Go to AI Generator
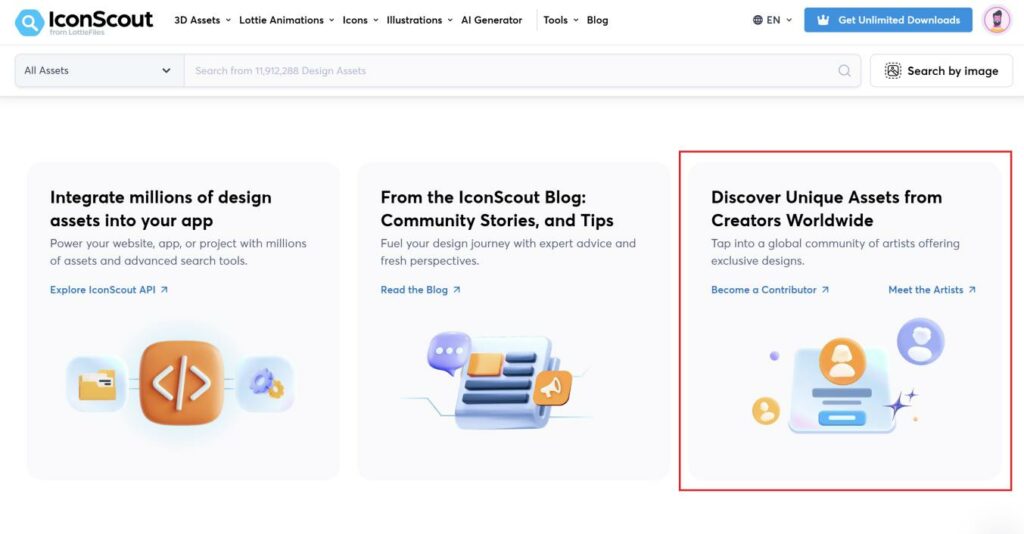Image resolution: width=1024 pixels, height=534 pixels. pos(492,20)
